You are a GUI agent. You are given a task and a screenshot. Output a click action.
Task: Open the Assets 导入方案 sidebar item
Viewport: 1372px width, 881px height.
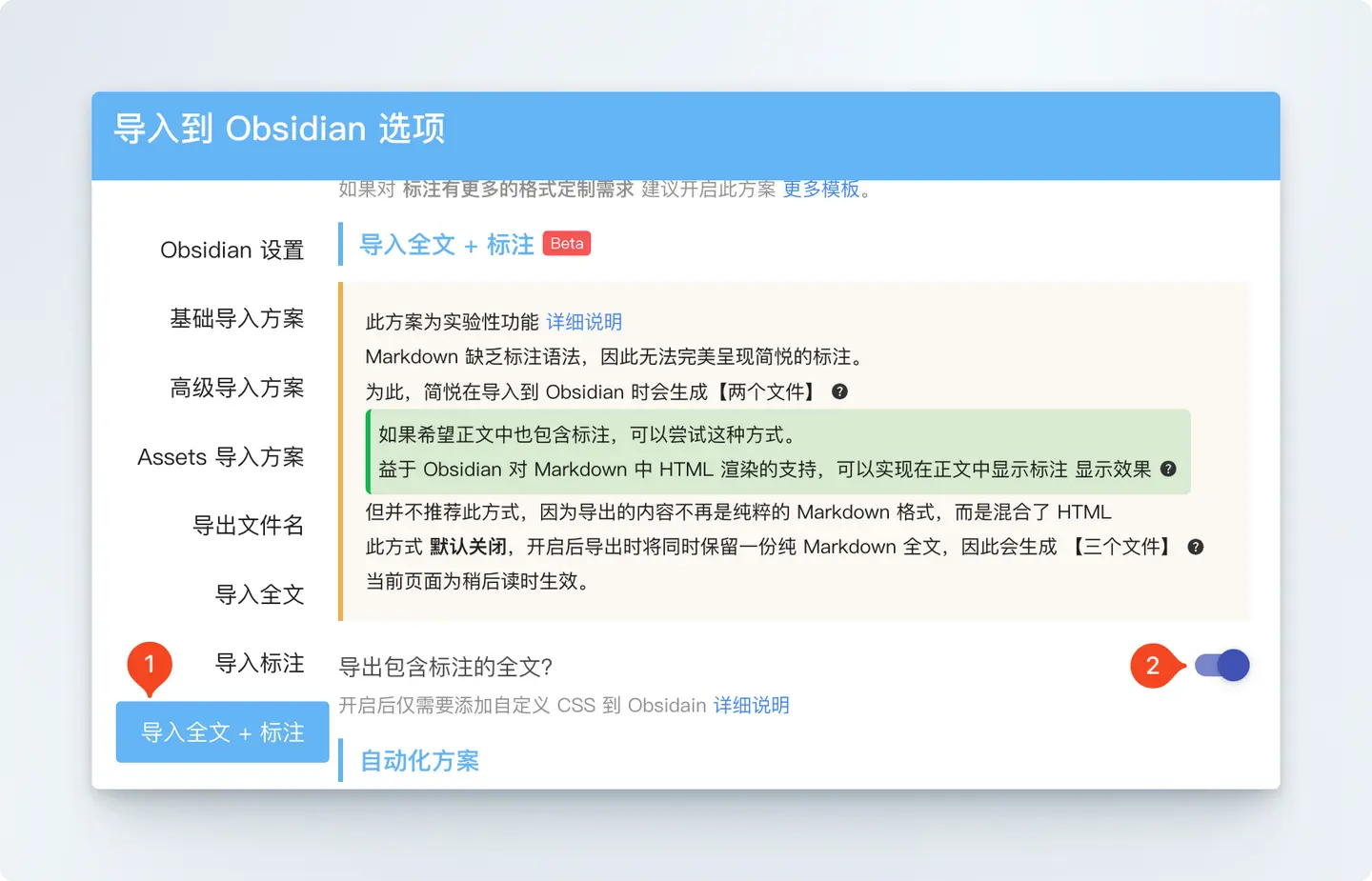pyautogui.click(x=220, y=457)
